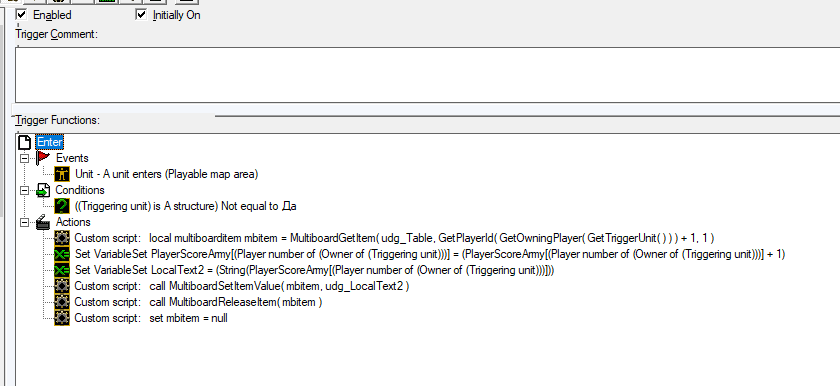Click gear icon of 'local multiboarditem mbitem' script
840x386 pixels.
click(x=62, y=238)
